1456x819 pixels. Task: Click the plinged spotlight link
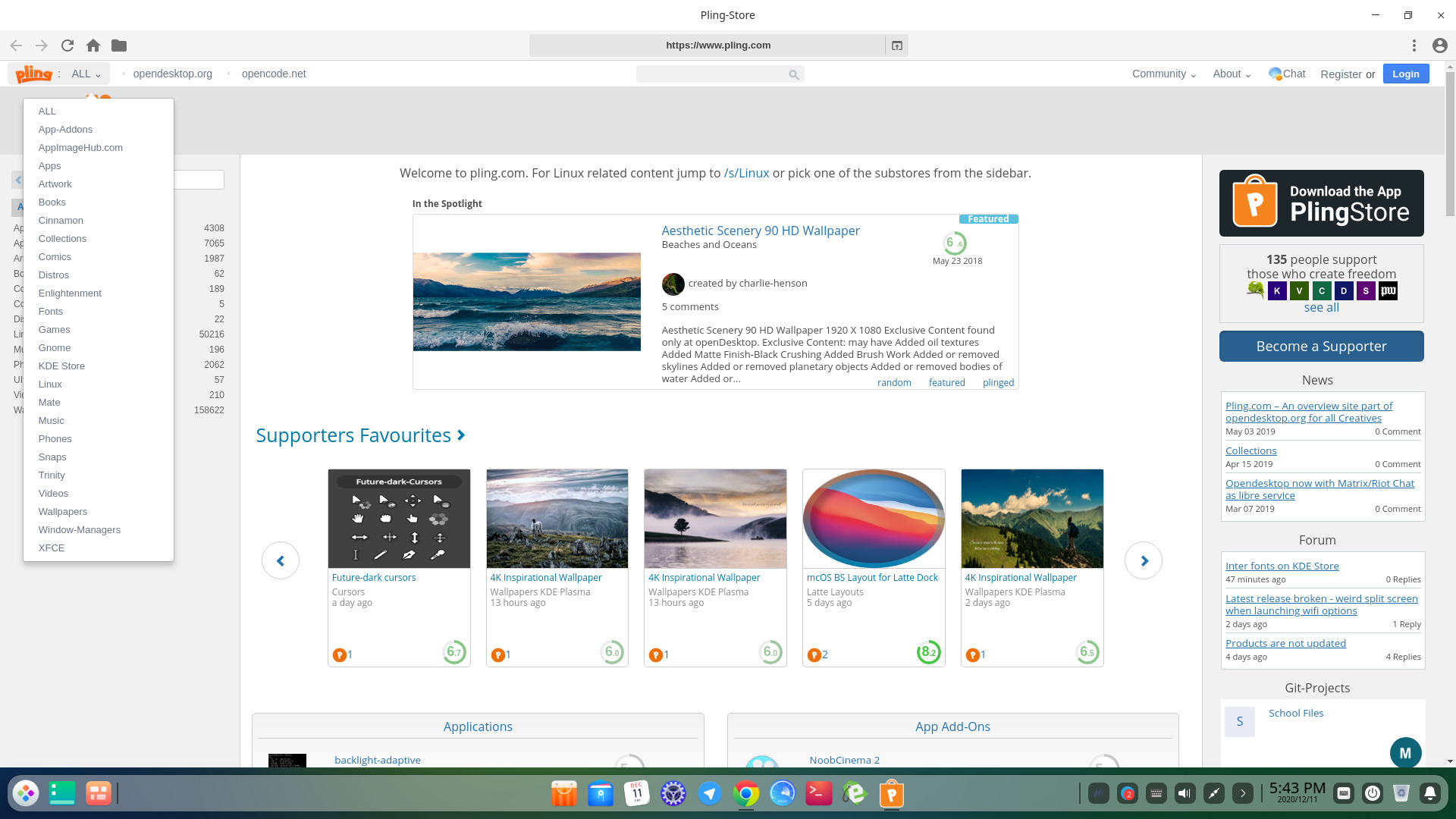[x=998, y=383]
